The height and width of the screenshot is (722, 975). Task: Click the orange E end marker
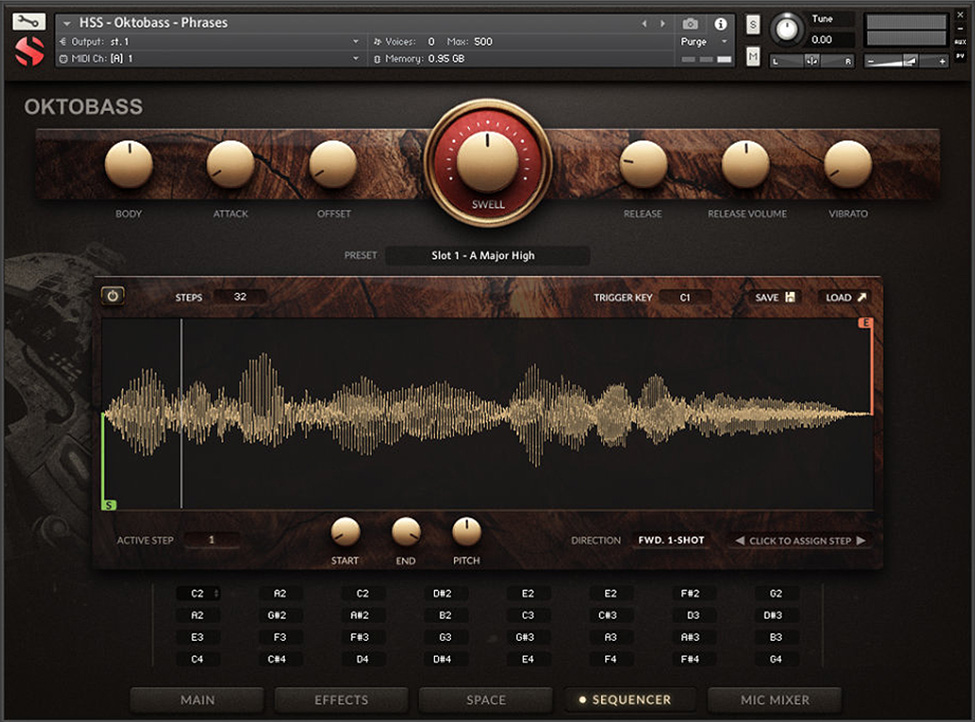coord(866,323)
